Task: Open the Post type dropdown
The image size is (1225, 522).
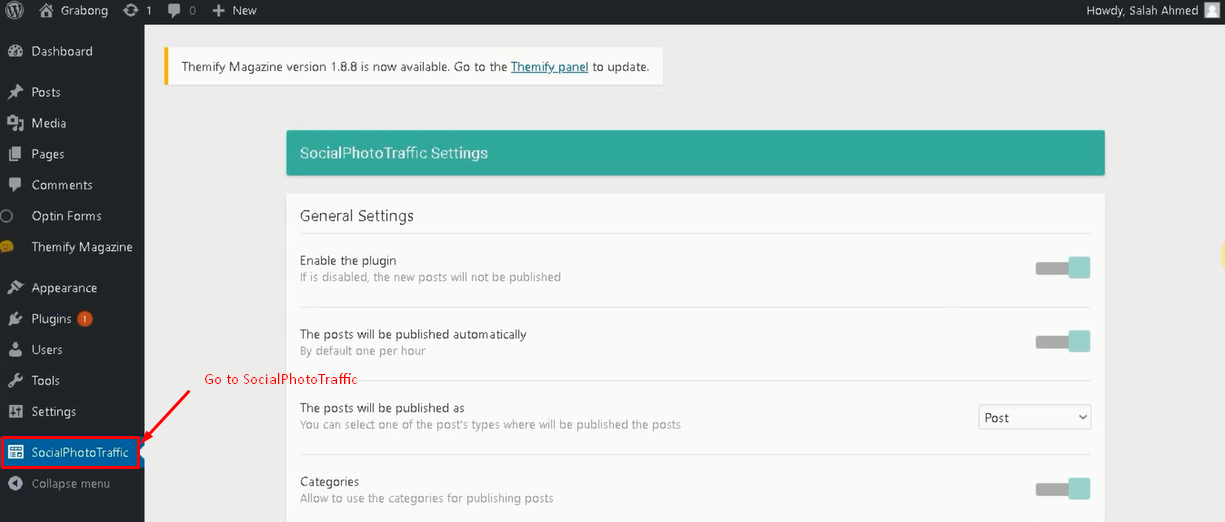Action: [x=1034, y=417]
